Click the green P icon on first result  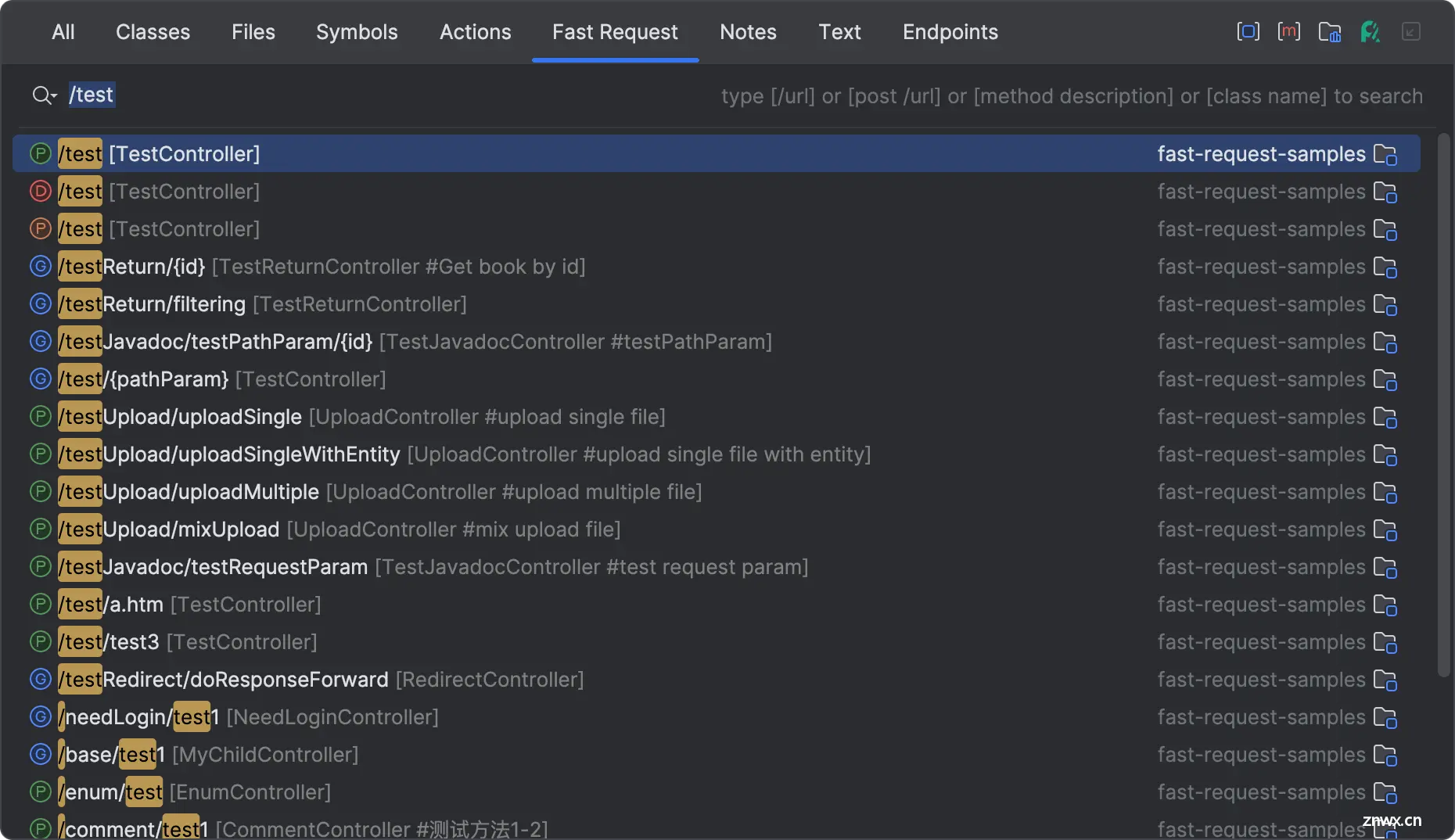[x=41, y=153]
